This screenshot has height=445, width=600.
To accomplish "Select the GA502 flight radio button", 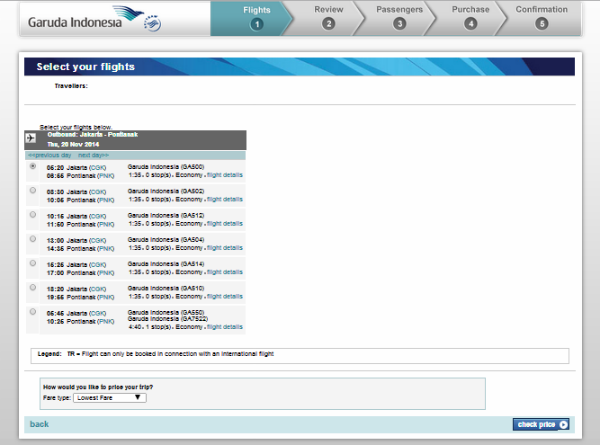I will tap(33, 191).
